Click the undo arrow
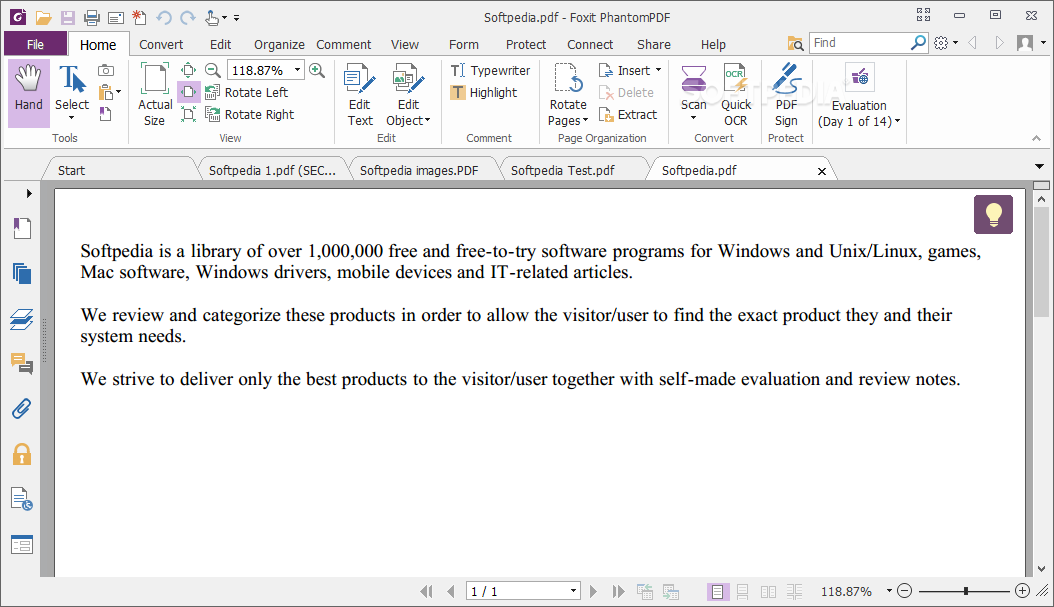 pos(164,17)
